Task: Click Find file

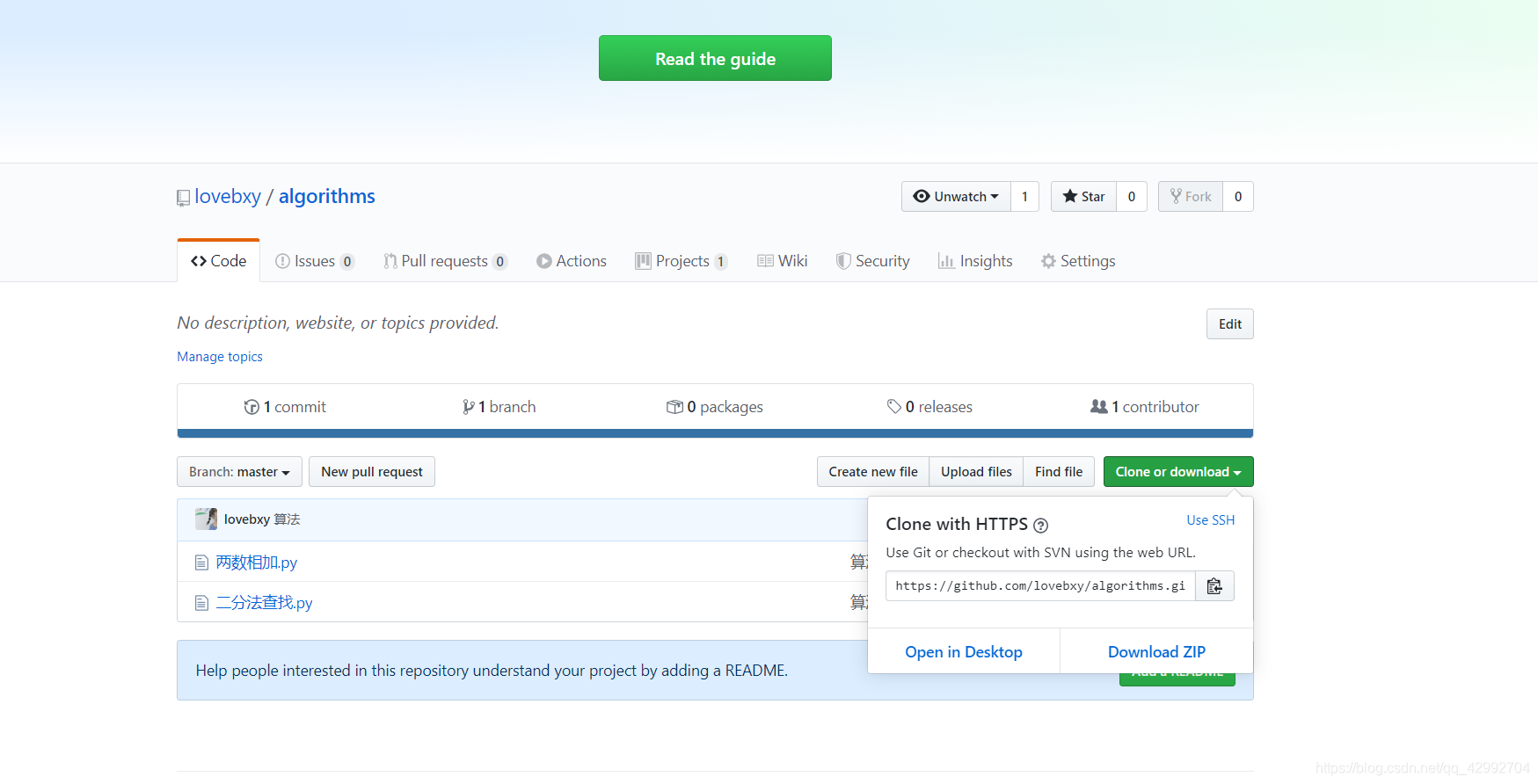Action: coord(1059,472)
